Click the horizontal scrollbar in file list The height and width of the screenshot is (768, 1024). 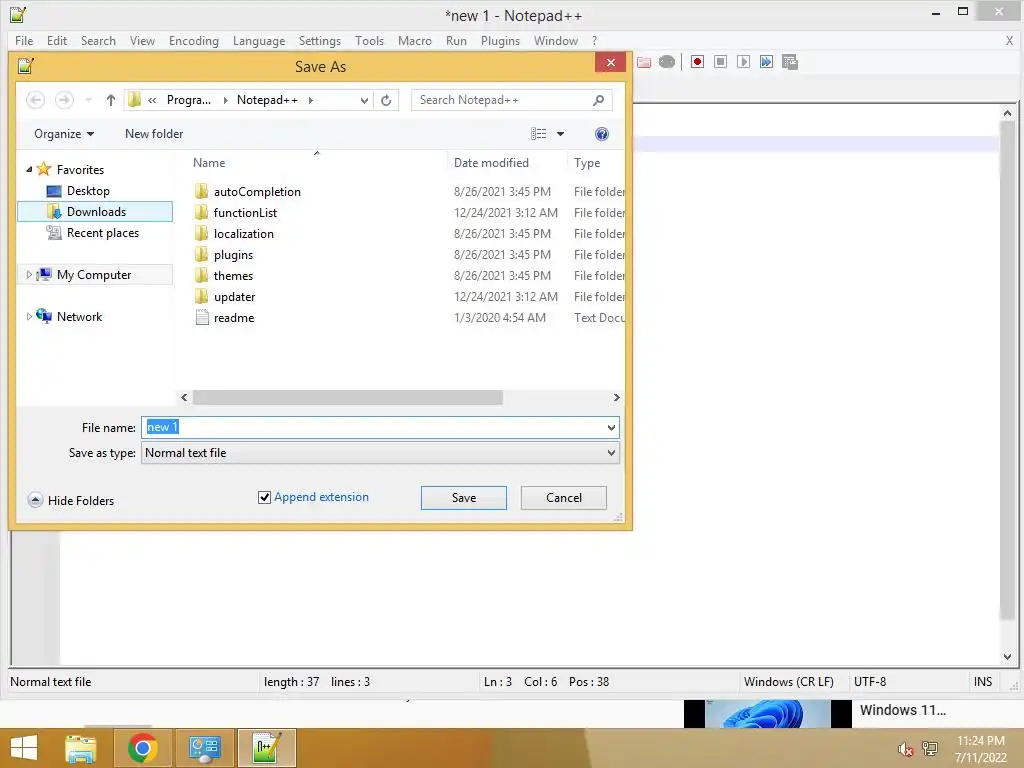click(347, 398)
